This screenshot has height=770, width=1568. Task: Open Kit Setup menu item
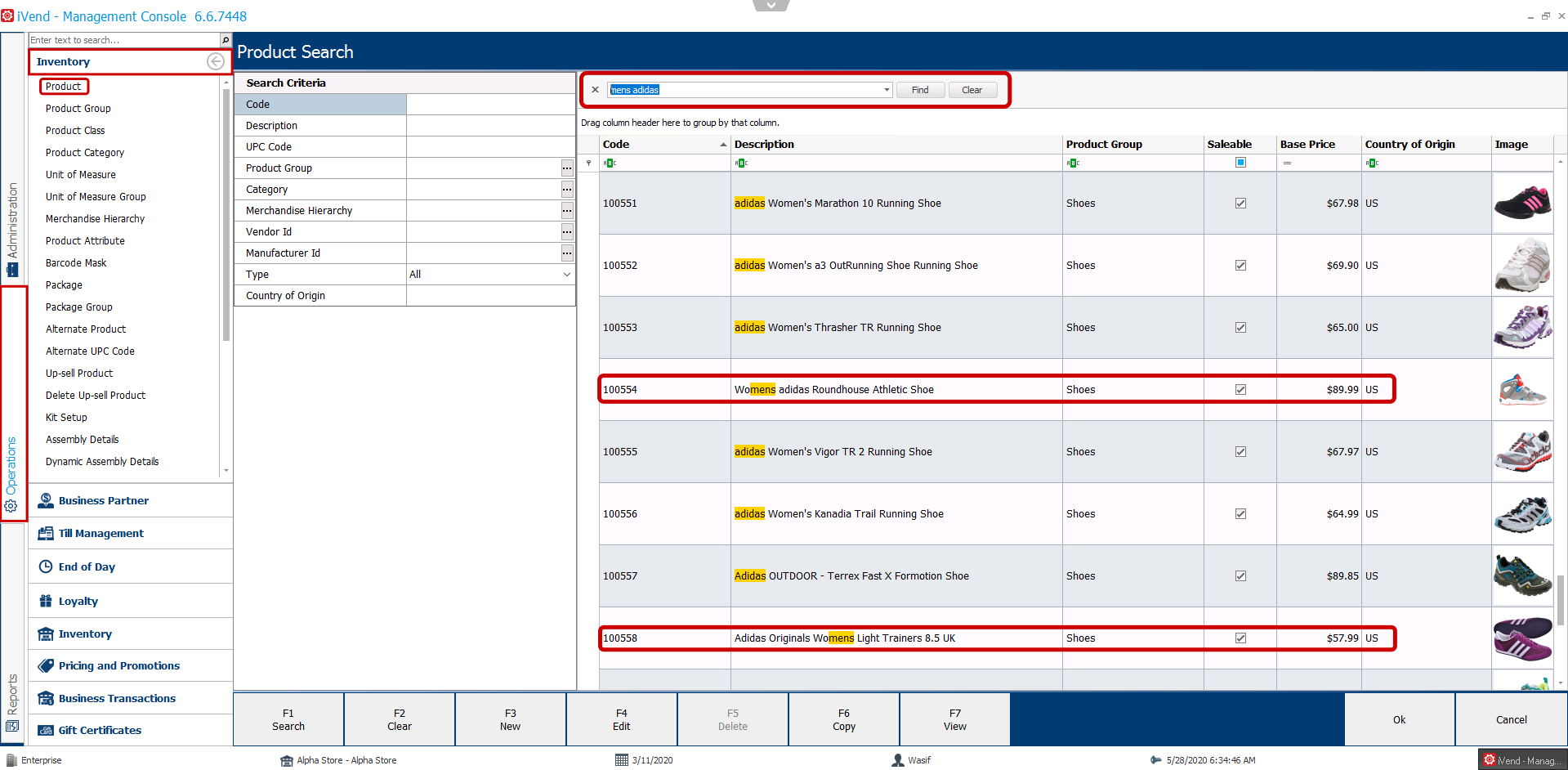(66, 417)
